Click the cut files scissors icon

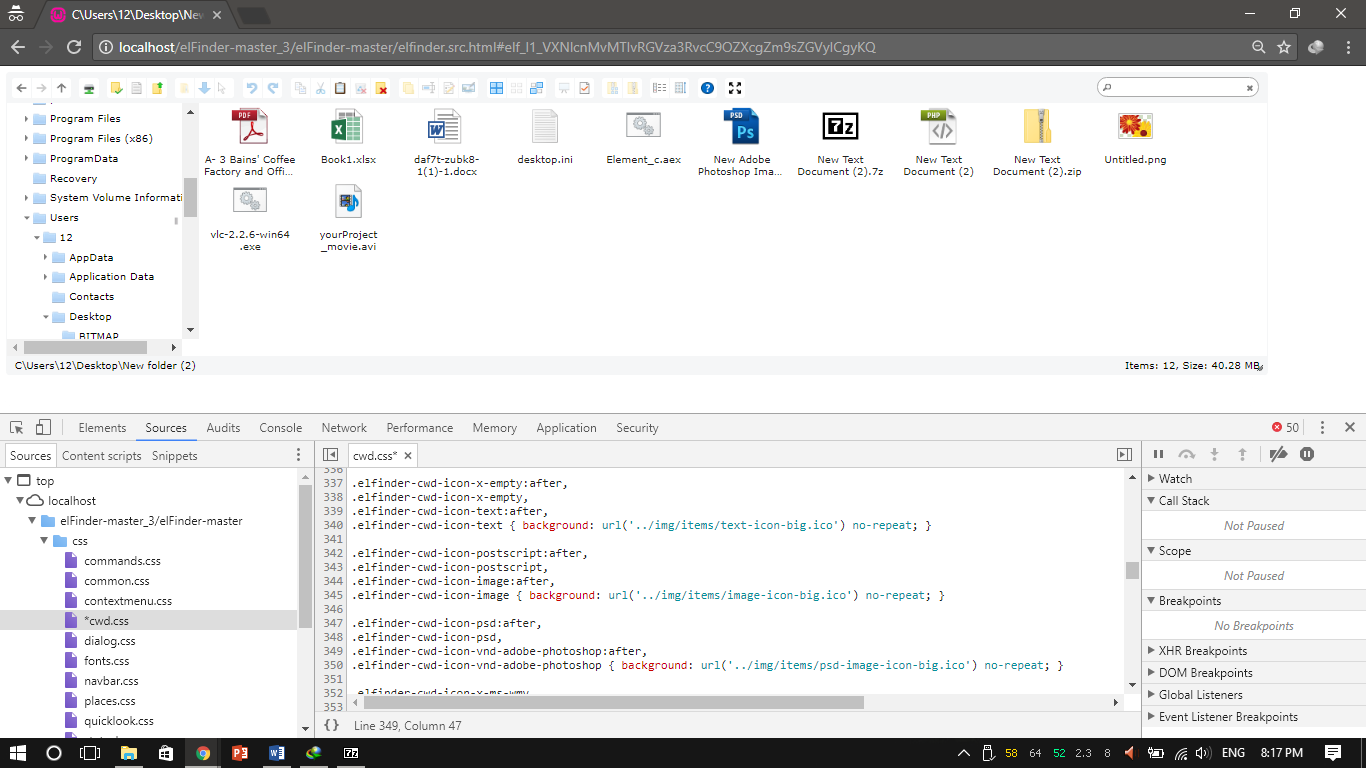pyautogui.click(x=320, y=88)
